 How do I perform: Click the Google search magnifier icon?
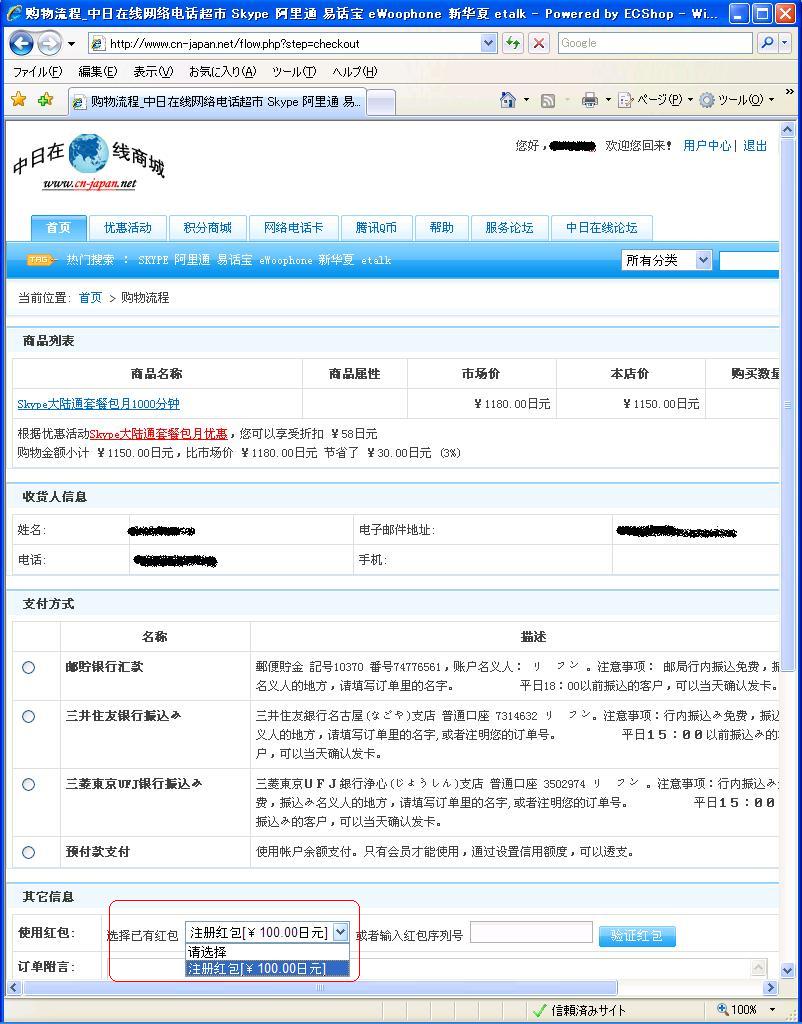pyautogui.click(x=767, y=43)
